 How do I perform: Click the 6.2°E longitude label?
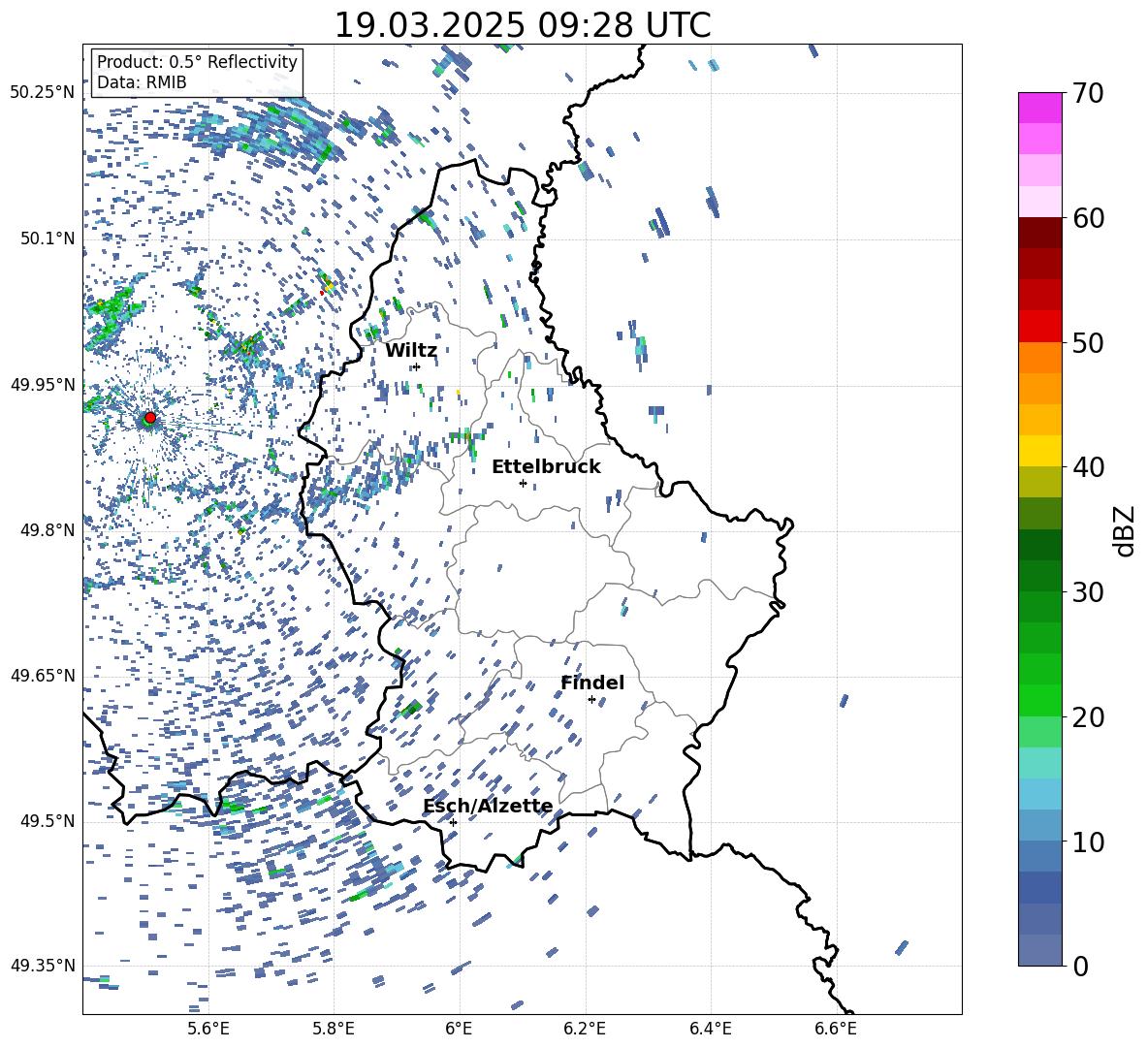[x=585, y=1030]
